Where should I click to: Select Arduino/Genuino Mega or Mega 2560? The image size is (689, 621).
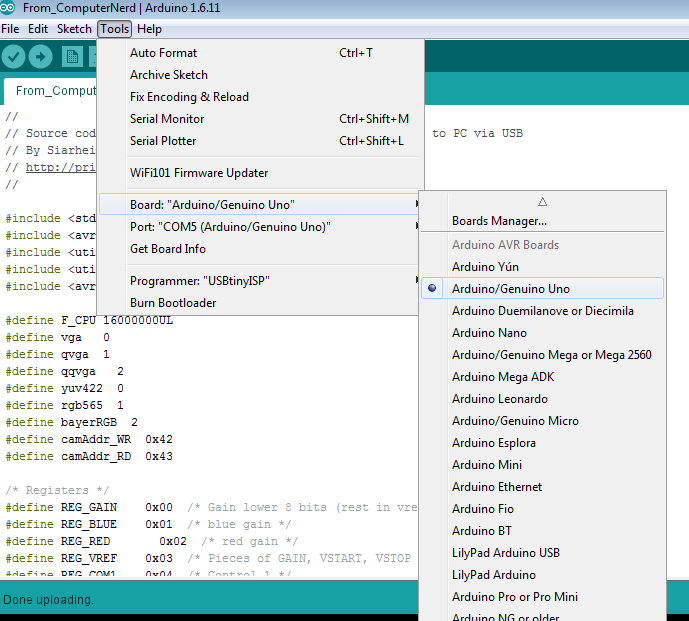pyautogui.click(x=543, y=355)
